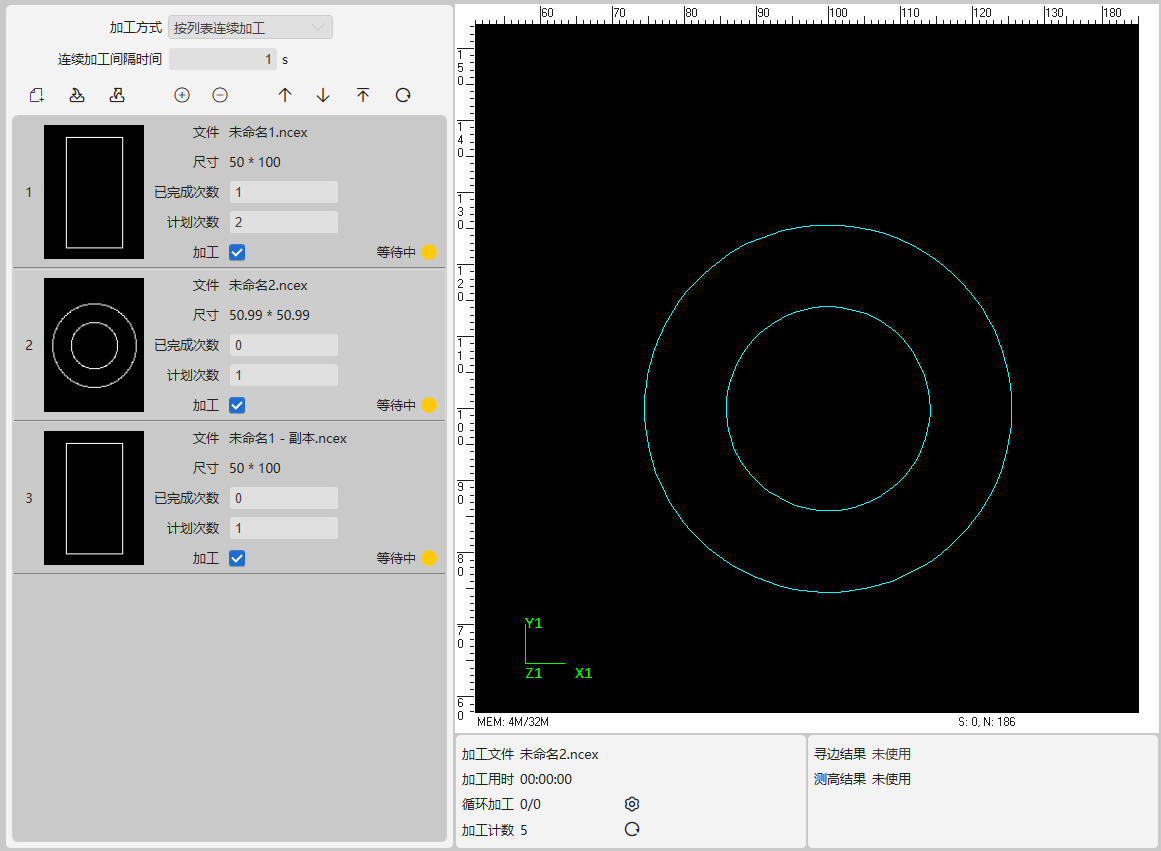Click completed count field for 未命名2.ncex

[283, 345]
